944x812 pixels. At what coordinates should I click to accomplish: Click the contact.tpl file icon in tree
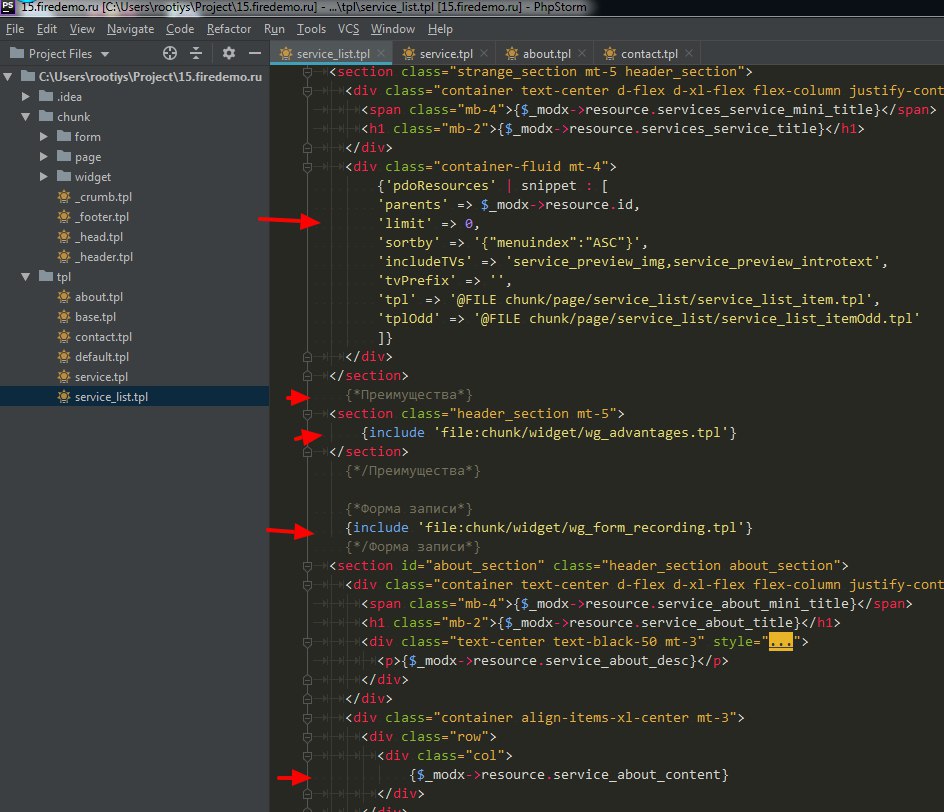point(64,336)
